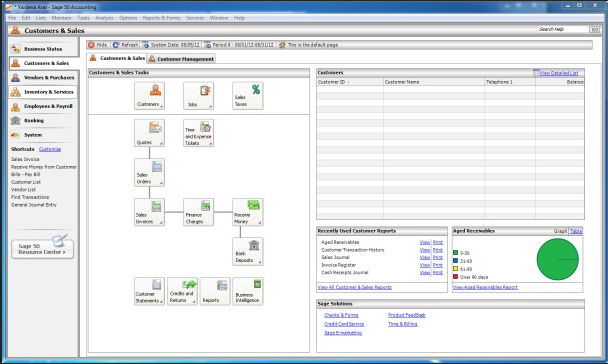
Task: Click the System Date toolbar item
Action: click(x=171, y=45)
